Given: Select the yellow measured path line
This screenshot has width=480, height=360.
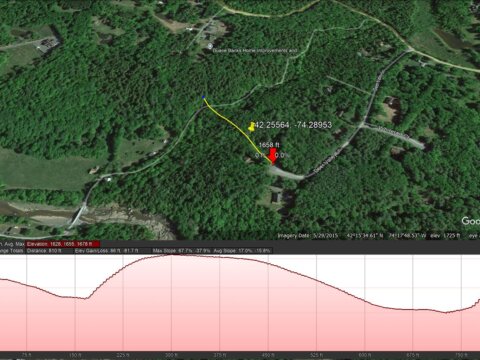Looking at the screenshot, I should click(x=237, y=130).
